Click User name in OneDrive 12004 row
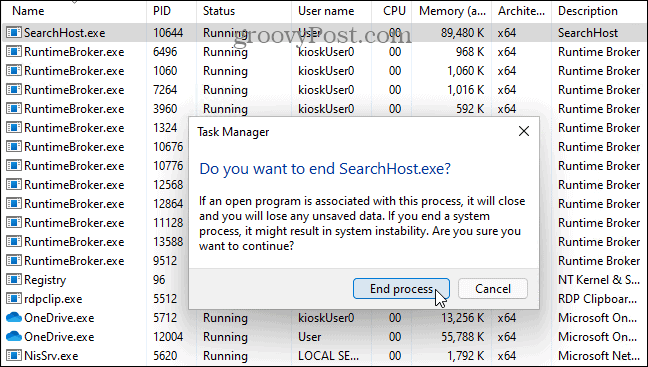 pos(310,337)
